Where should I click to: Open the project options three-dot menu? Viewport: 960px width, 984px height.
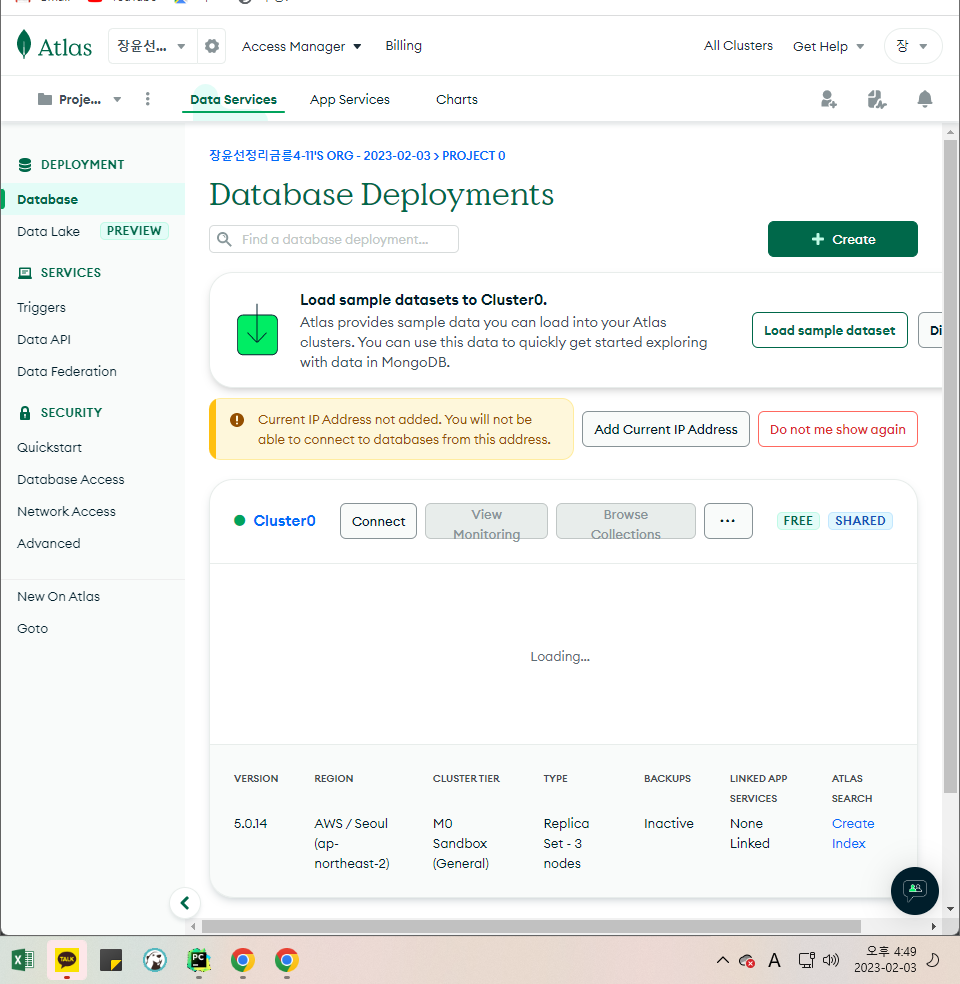coord(147,99)
